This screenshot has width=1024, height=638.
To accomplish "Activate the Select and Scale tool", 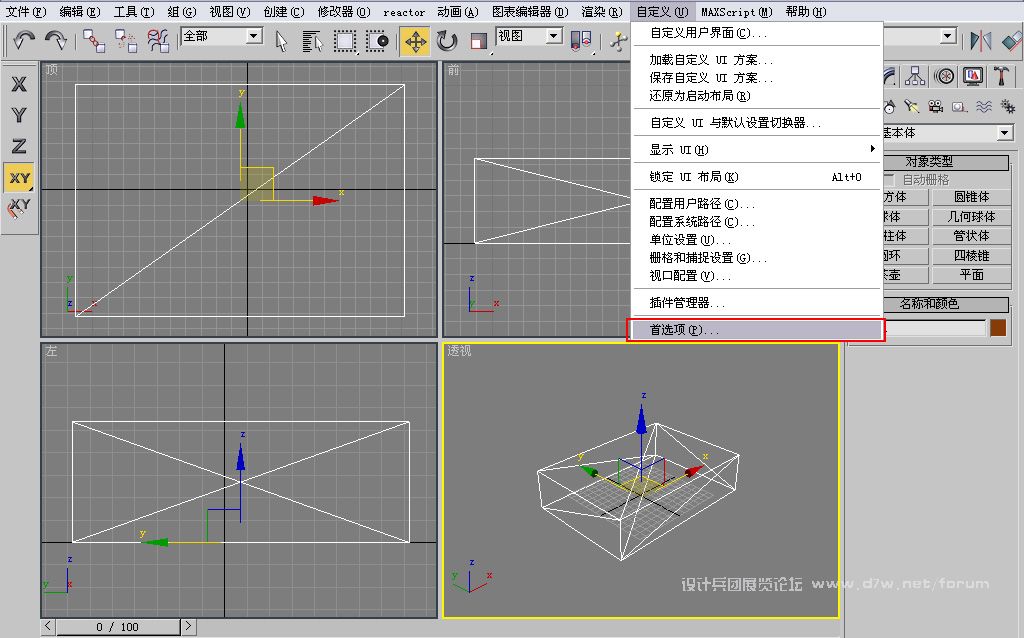I will 479,41.
